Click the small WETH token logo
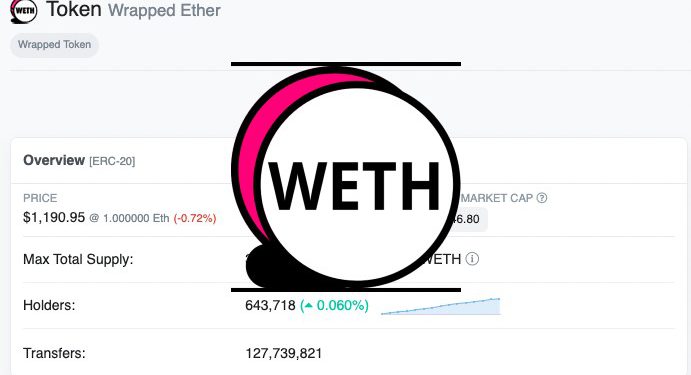Screen dimensions: 691x375 click(x=24, y=11)
